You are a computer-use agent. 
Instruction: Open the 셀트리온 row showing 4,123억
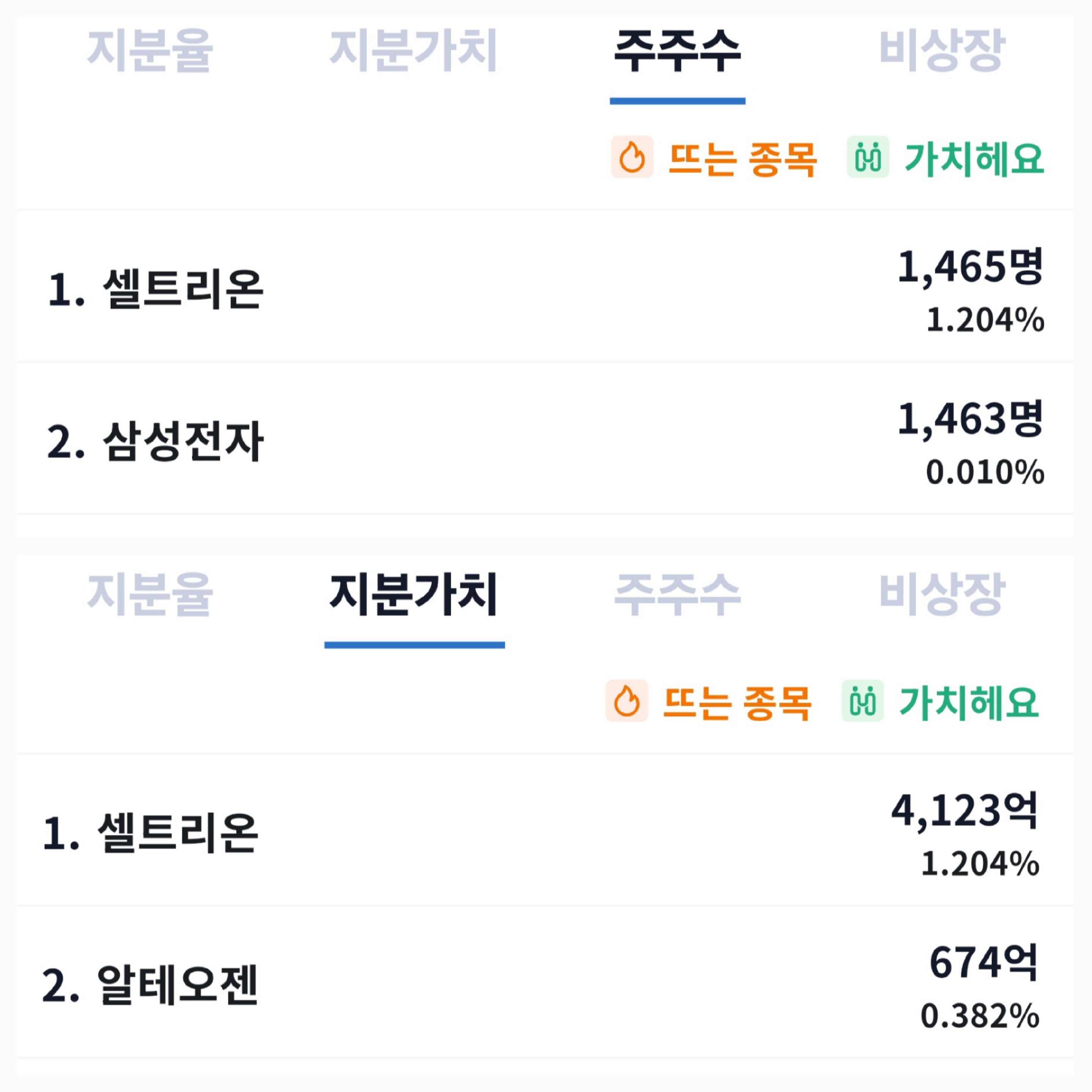(546, 830)
